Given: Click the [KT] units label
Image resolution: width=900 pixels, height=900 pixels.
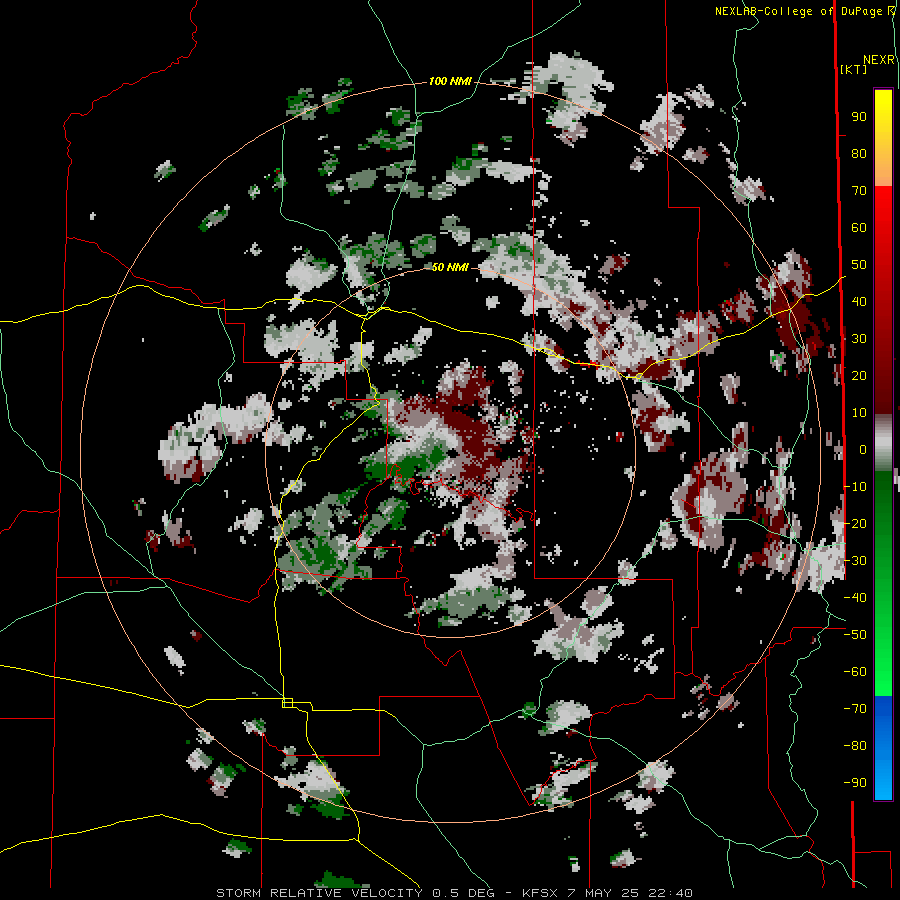Looking at the screenshot, I should coord(853,69).
